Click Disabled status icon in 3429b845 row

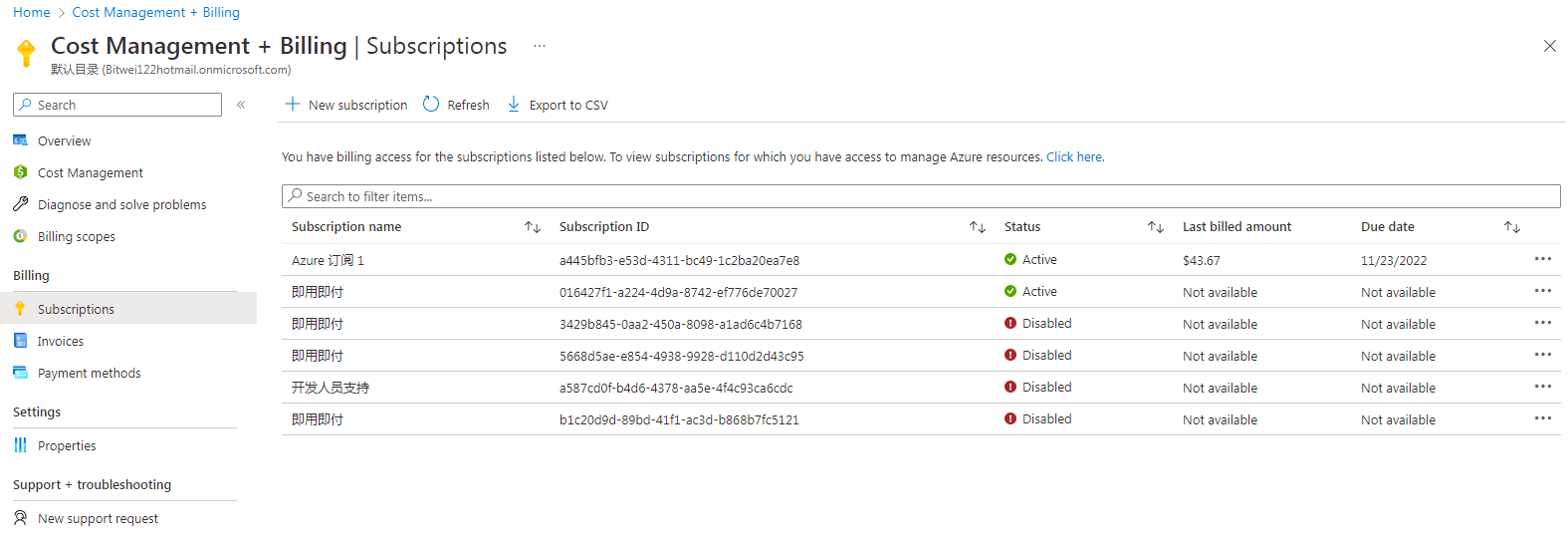tap(1010, 323)
